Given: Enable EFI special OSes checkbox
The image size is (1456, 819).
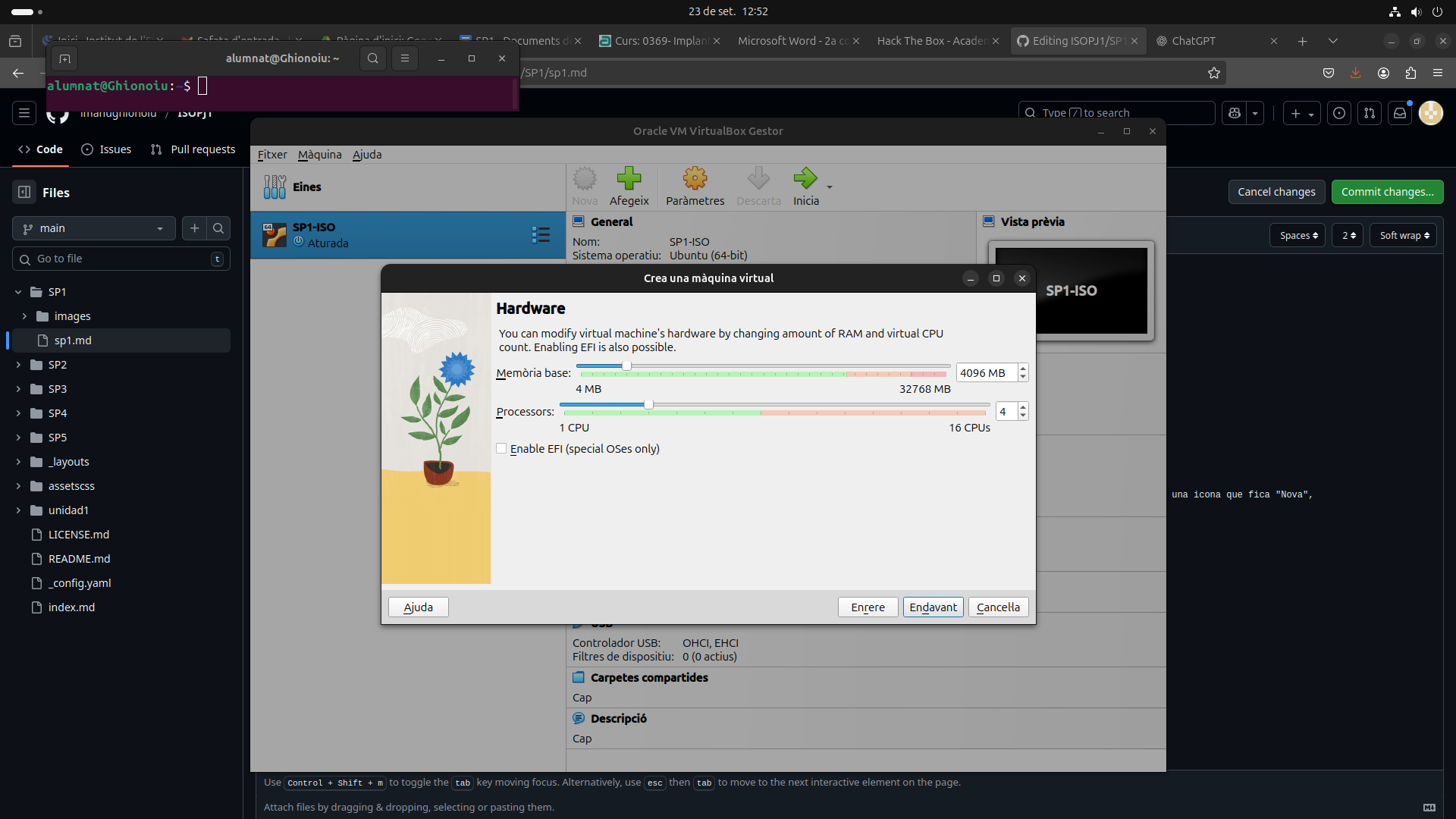Looking at the screenshot, I should (501, 449).
